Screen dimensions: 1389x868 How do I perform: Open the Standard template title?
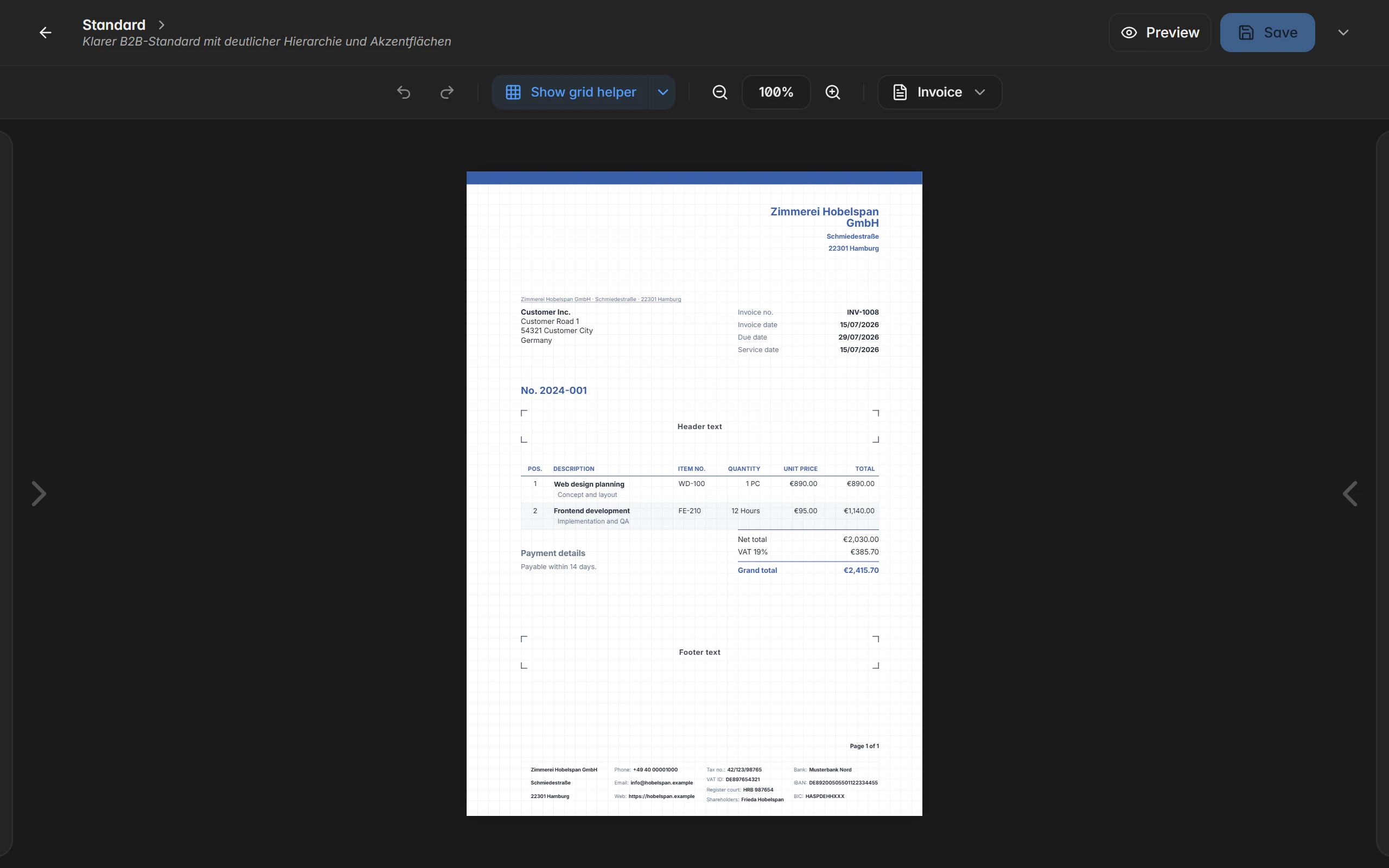tap(113, 25)
